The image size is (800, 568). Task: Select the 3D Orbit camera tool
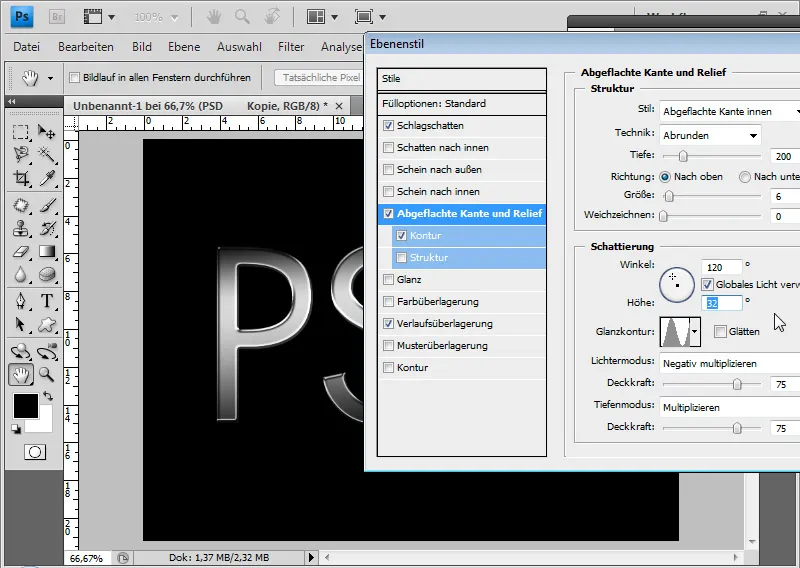tap(46, 352)
